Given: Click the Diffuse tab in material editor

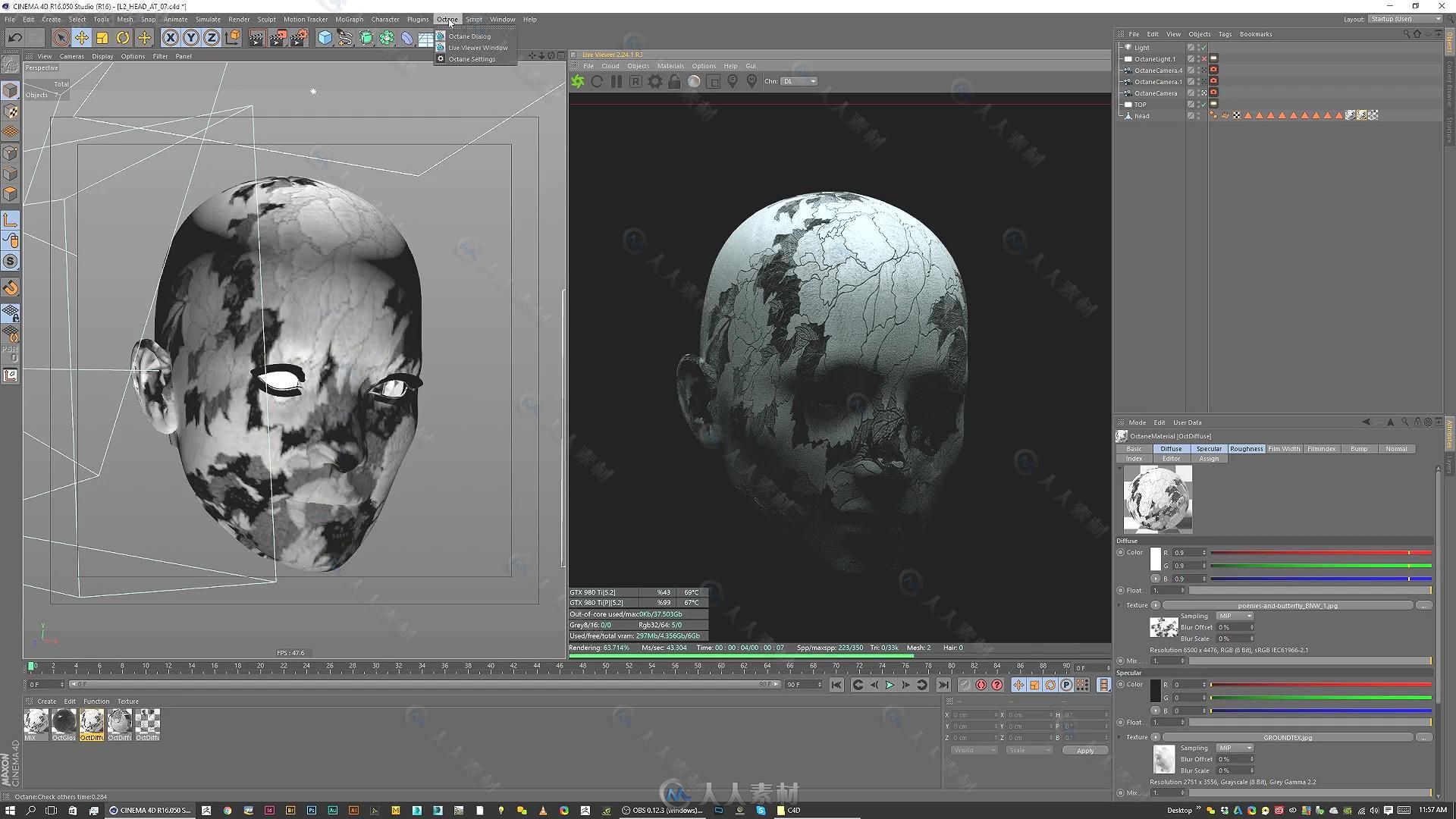Looking at the screenshot, I should point(1170,448).
